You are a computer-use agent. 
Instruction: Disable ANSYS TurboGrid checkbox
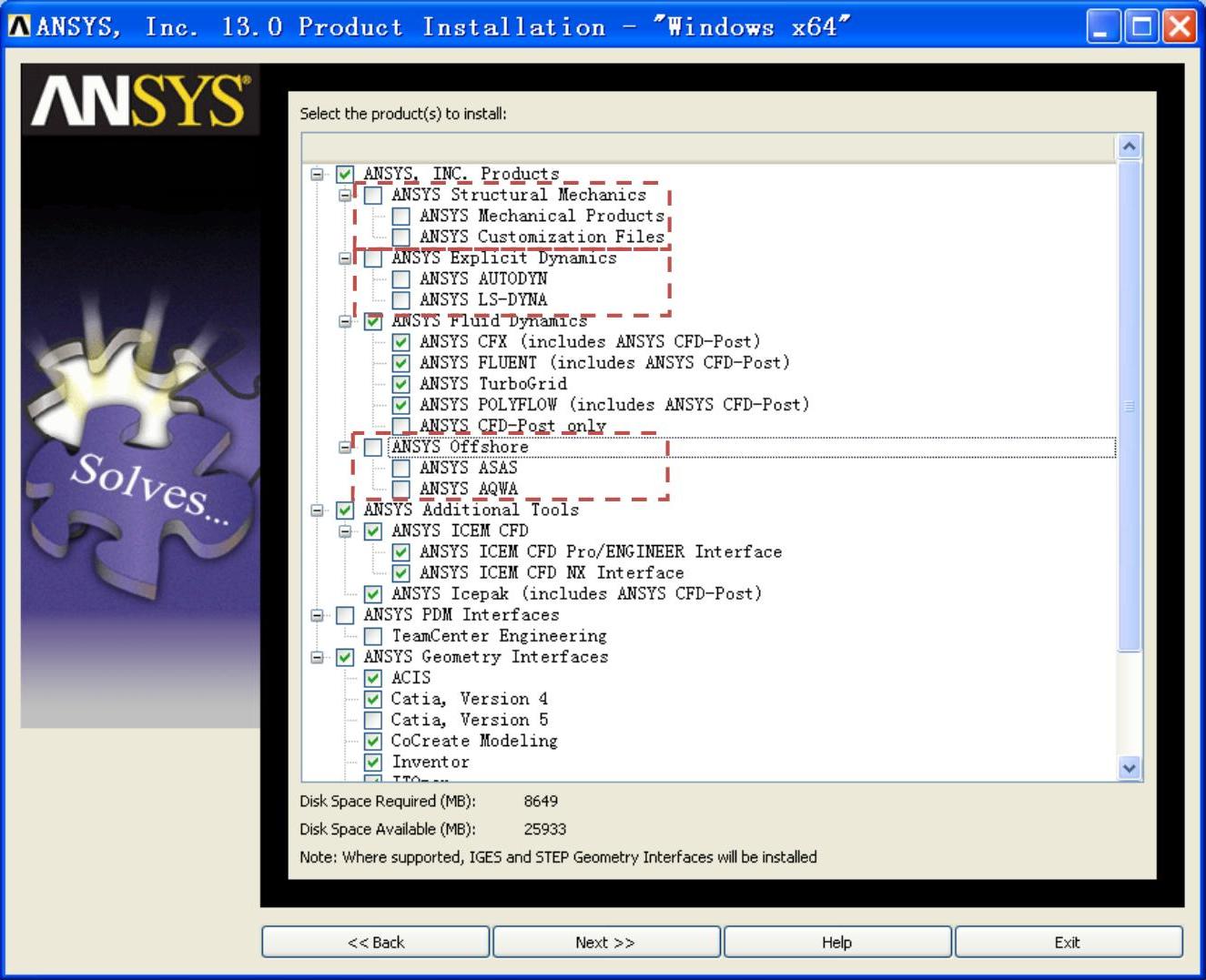[x=400, y=384]
